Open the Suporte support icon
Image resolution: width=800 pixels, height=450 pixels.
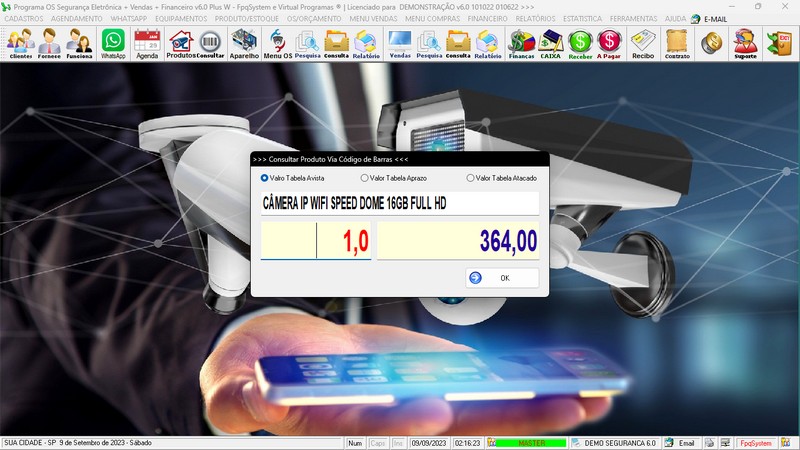tap(745, 43)
